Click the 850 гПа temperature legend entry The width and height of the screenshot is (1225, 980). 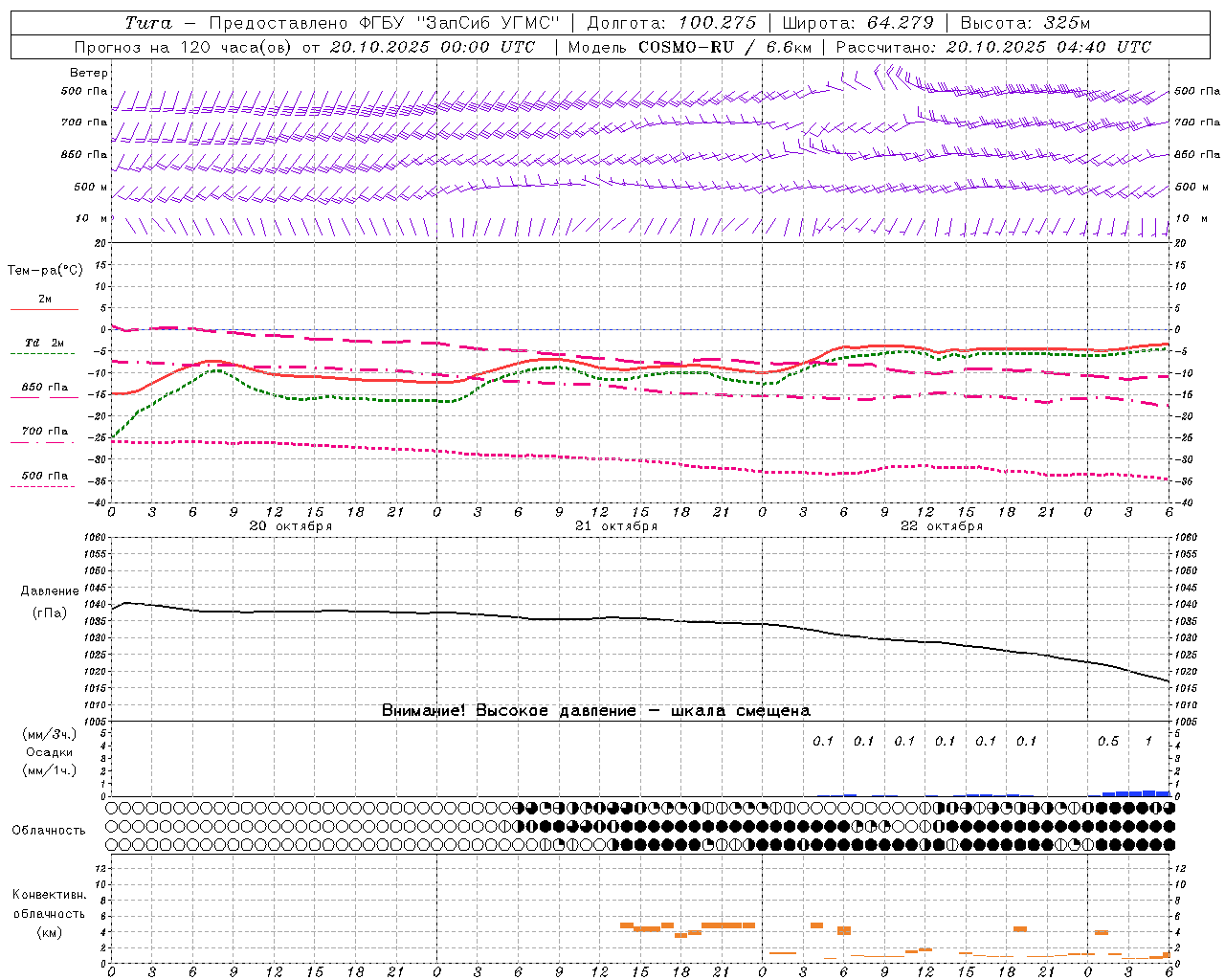point(44,388)
